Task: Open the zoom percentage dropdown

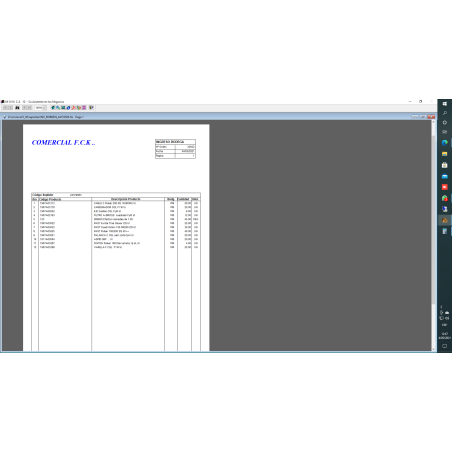Action: click(x=44, y=108)
